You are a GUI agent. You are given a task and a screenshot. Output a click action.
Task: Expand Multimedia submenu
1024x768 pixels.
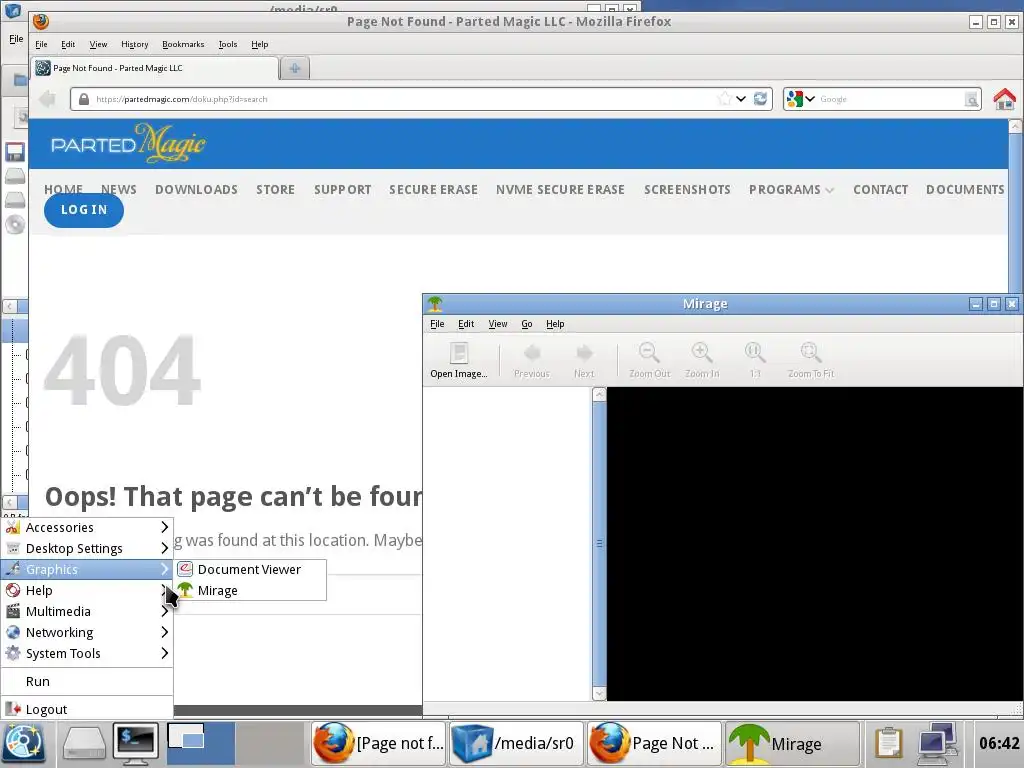pyautogui.click(x=87, y=611)
